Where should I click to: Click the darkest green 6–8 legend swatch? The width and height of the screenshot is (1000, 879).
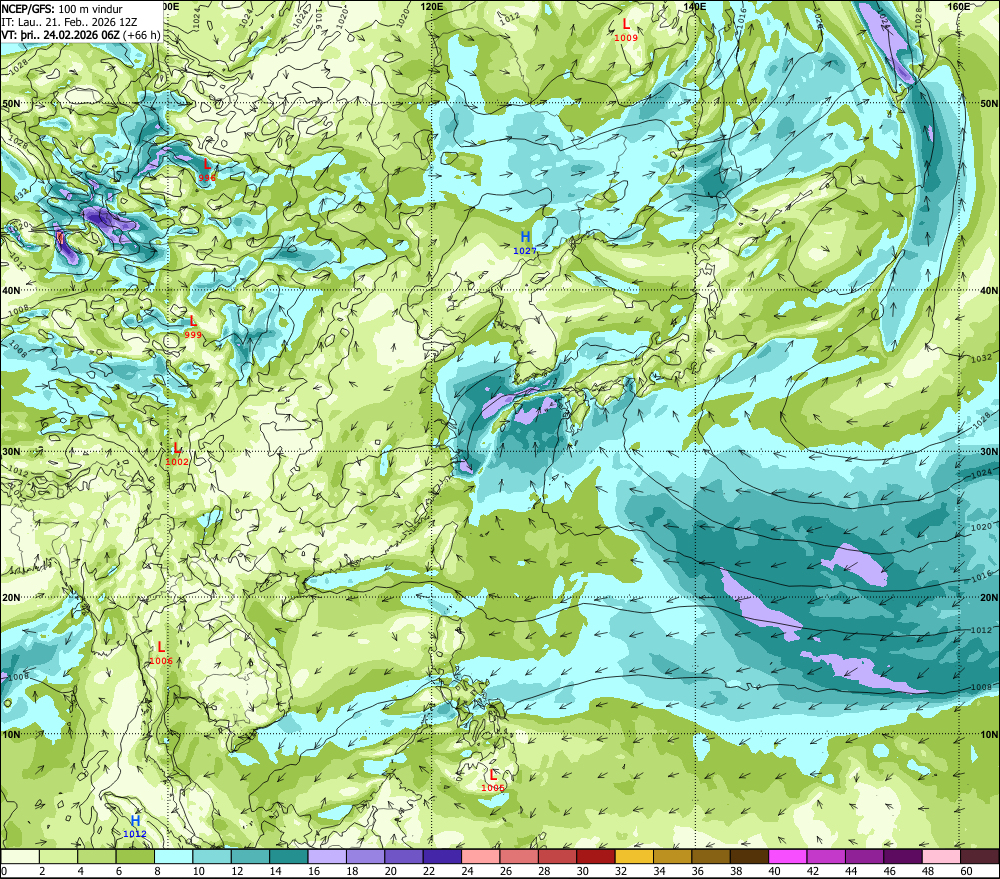(x=135, y=856)
